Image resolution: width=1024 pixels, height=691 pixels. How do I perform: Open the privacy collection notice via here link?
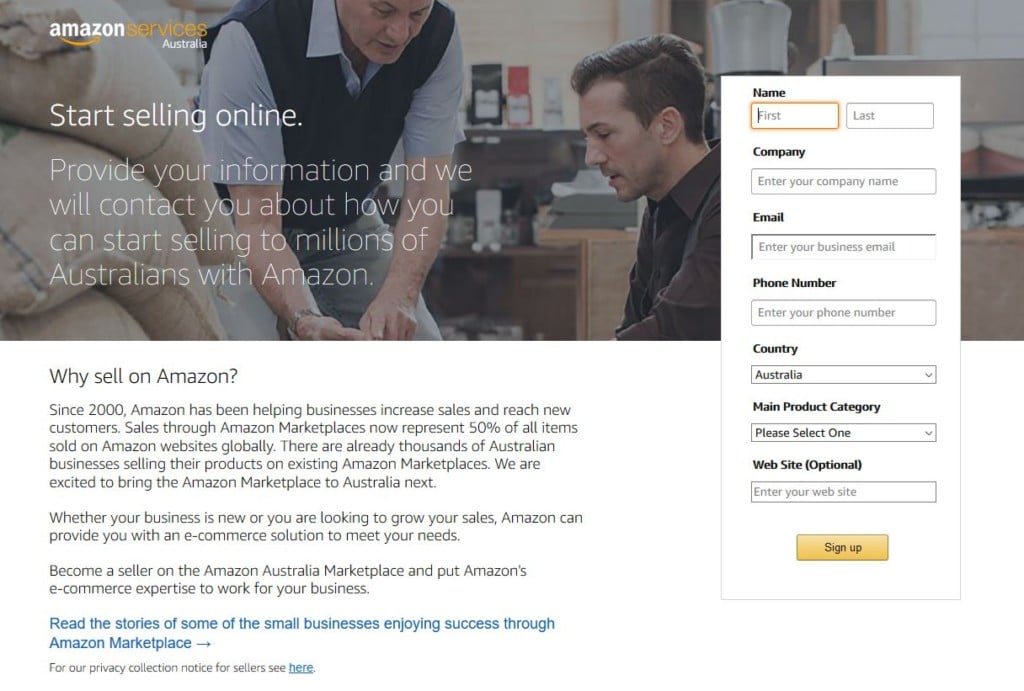pos(301,667)
